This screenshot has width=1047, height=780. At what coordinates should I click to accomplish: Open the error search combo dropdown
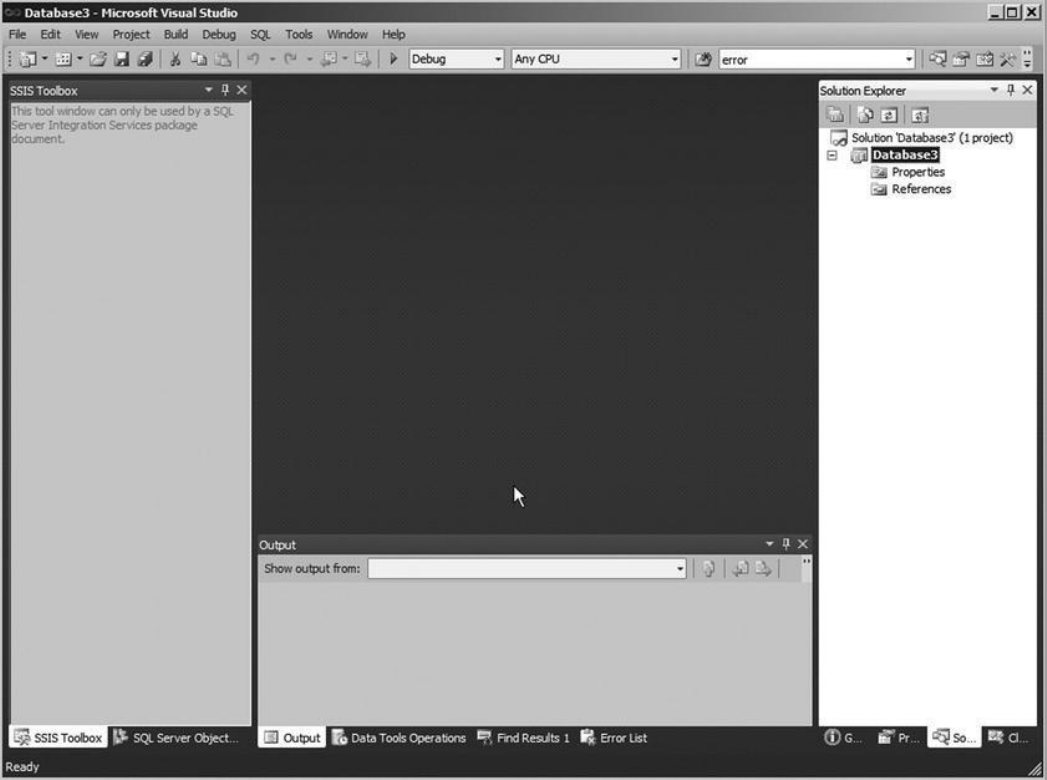click(909, 59)
